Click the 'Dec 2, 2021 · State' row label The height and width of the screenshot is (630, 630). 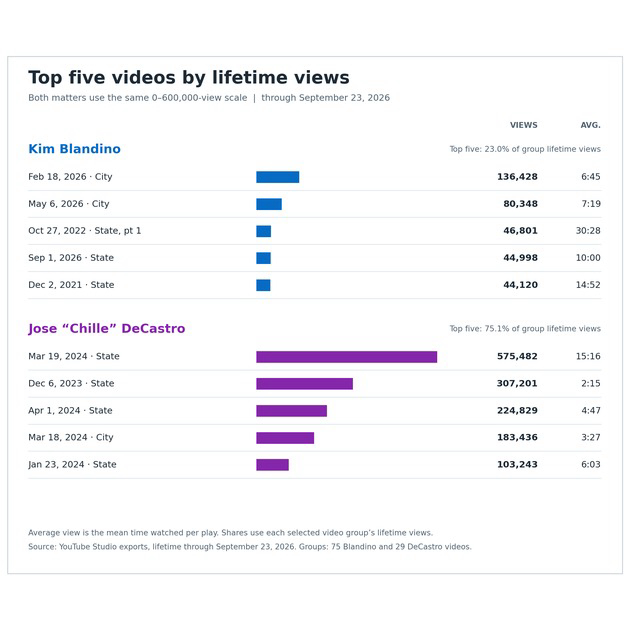pos(71,285)
